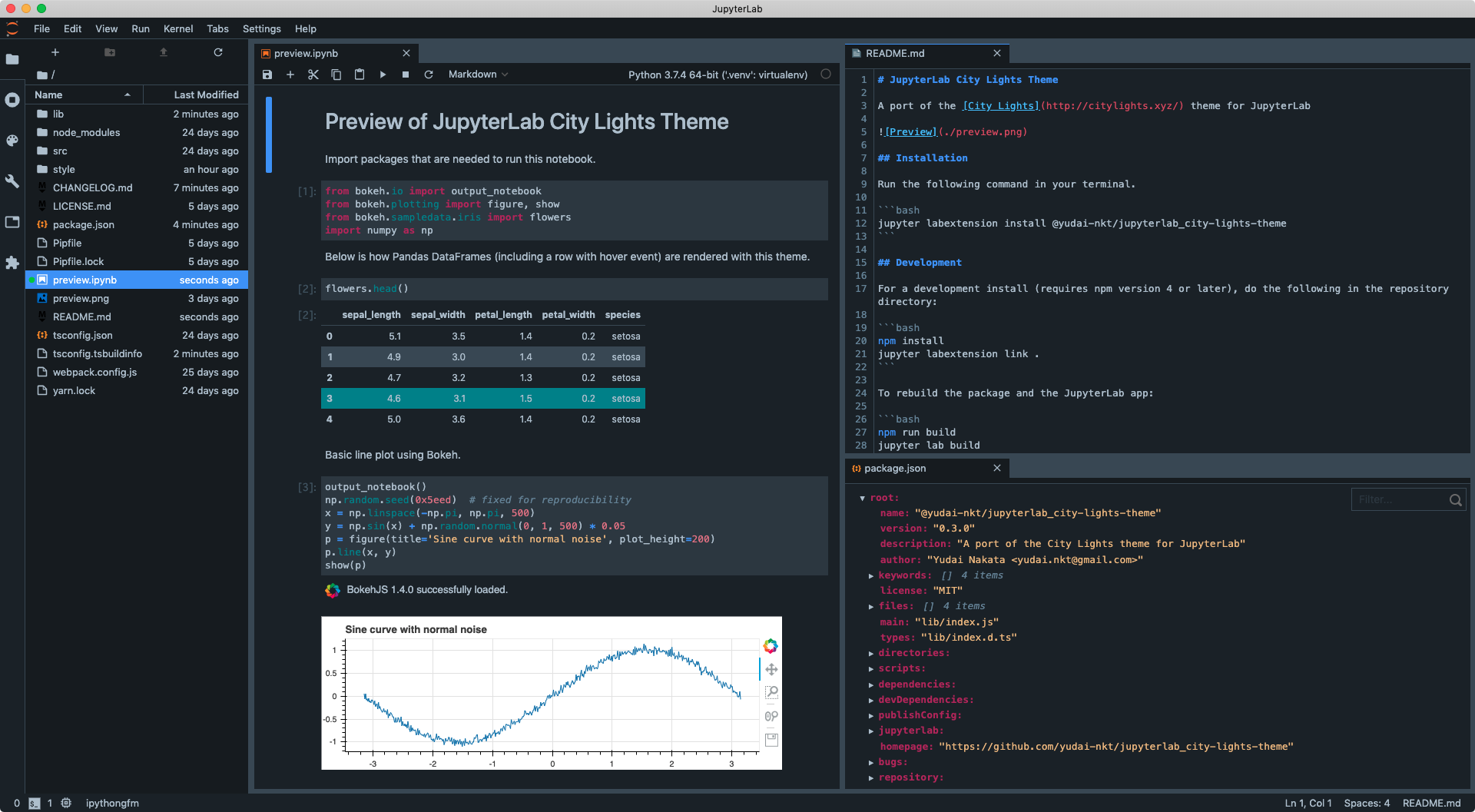The image size is (1475, 812).
Task: Refresh the file list
Action: (218, 52)
